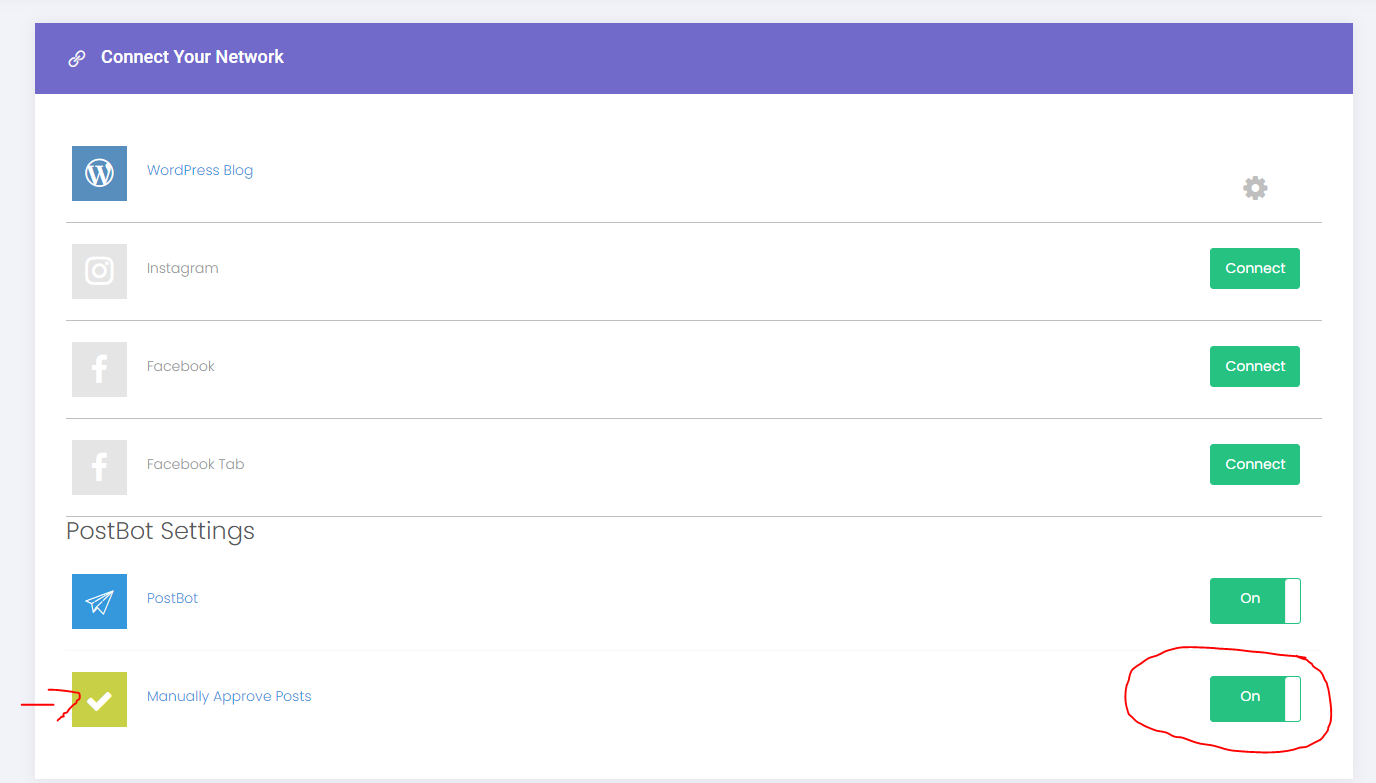Open WordPress Blog settings gear
This screenshot has height=783, width=1376.
[x=1255, y=188]
